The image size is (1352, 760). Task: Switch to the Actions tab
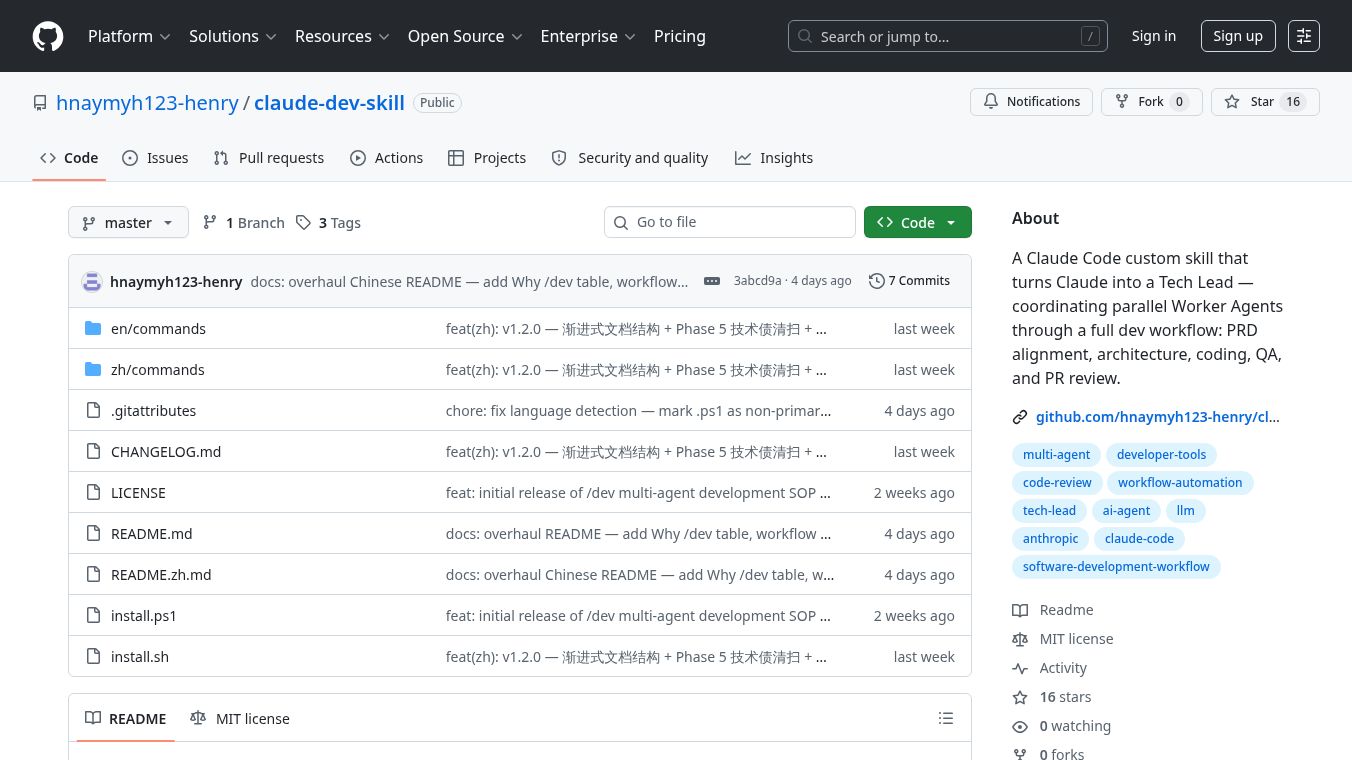(x=386, y=158)
